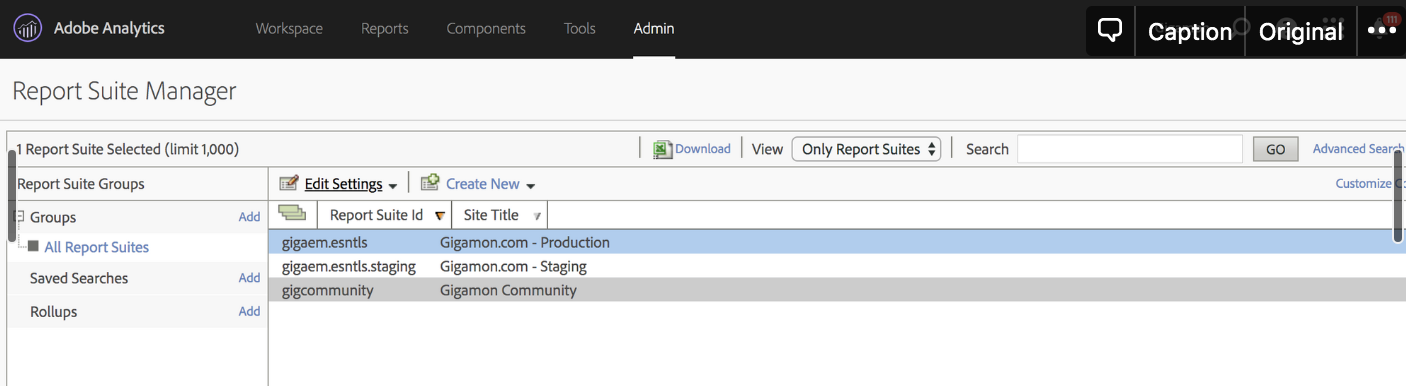Click the Adobe Analytics logo icon
The image size is (1406, 386).
[x=28, y=29]
